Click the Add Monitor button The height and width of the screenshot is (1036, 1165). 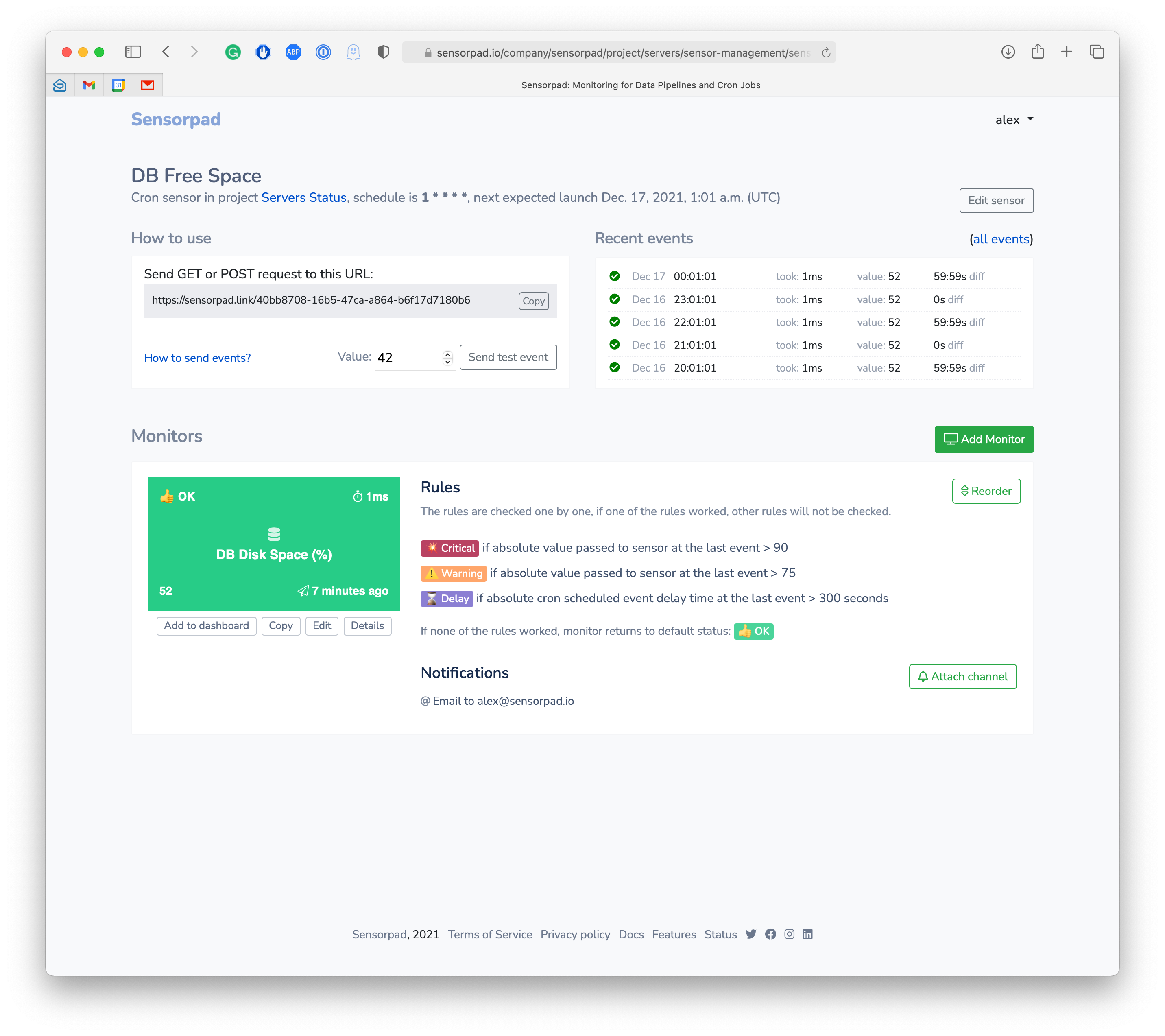984,439
